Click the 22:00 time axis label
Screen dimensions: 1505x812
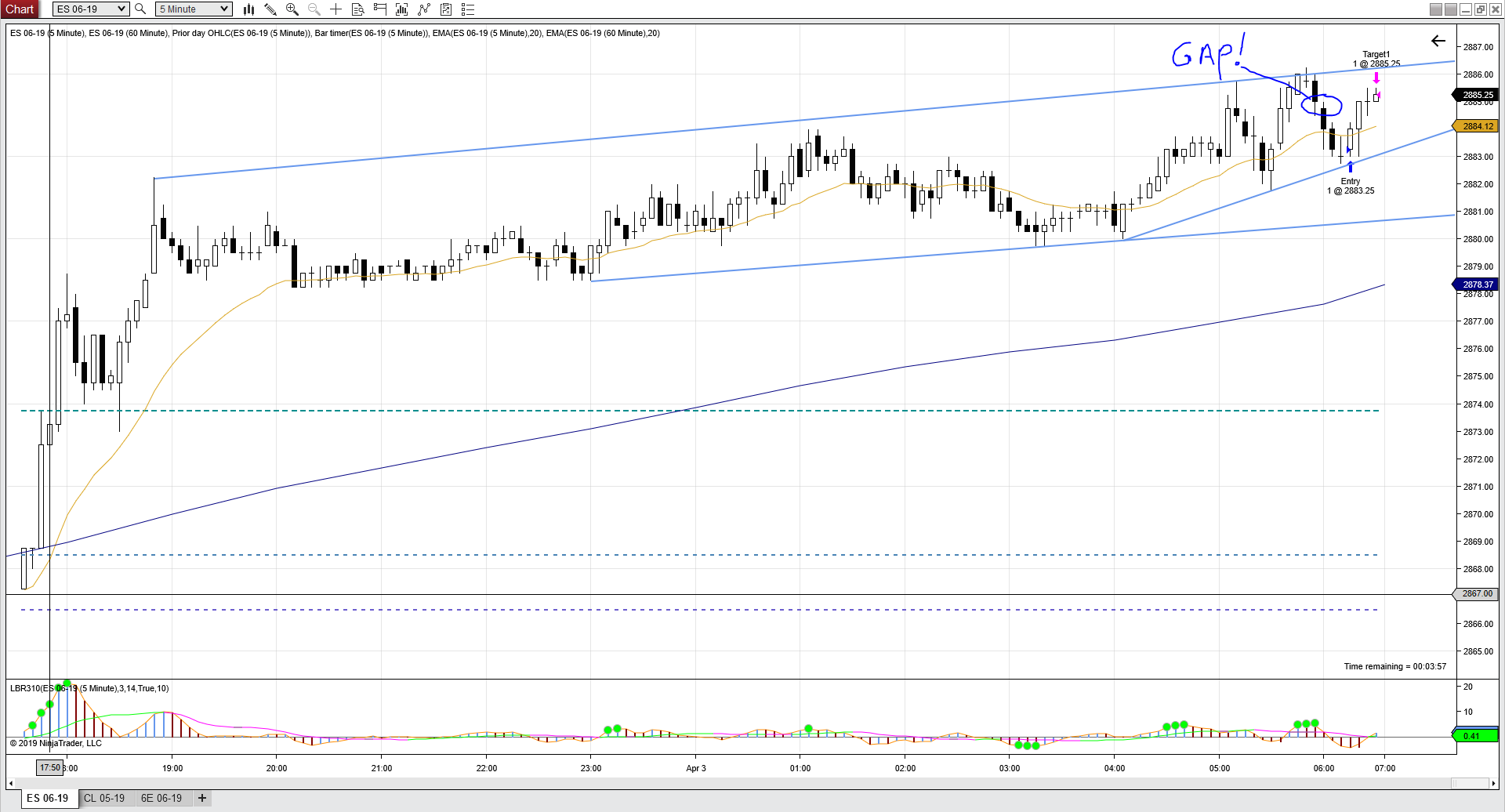pos(487,768)
